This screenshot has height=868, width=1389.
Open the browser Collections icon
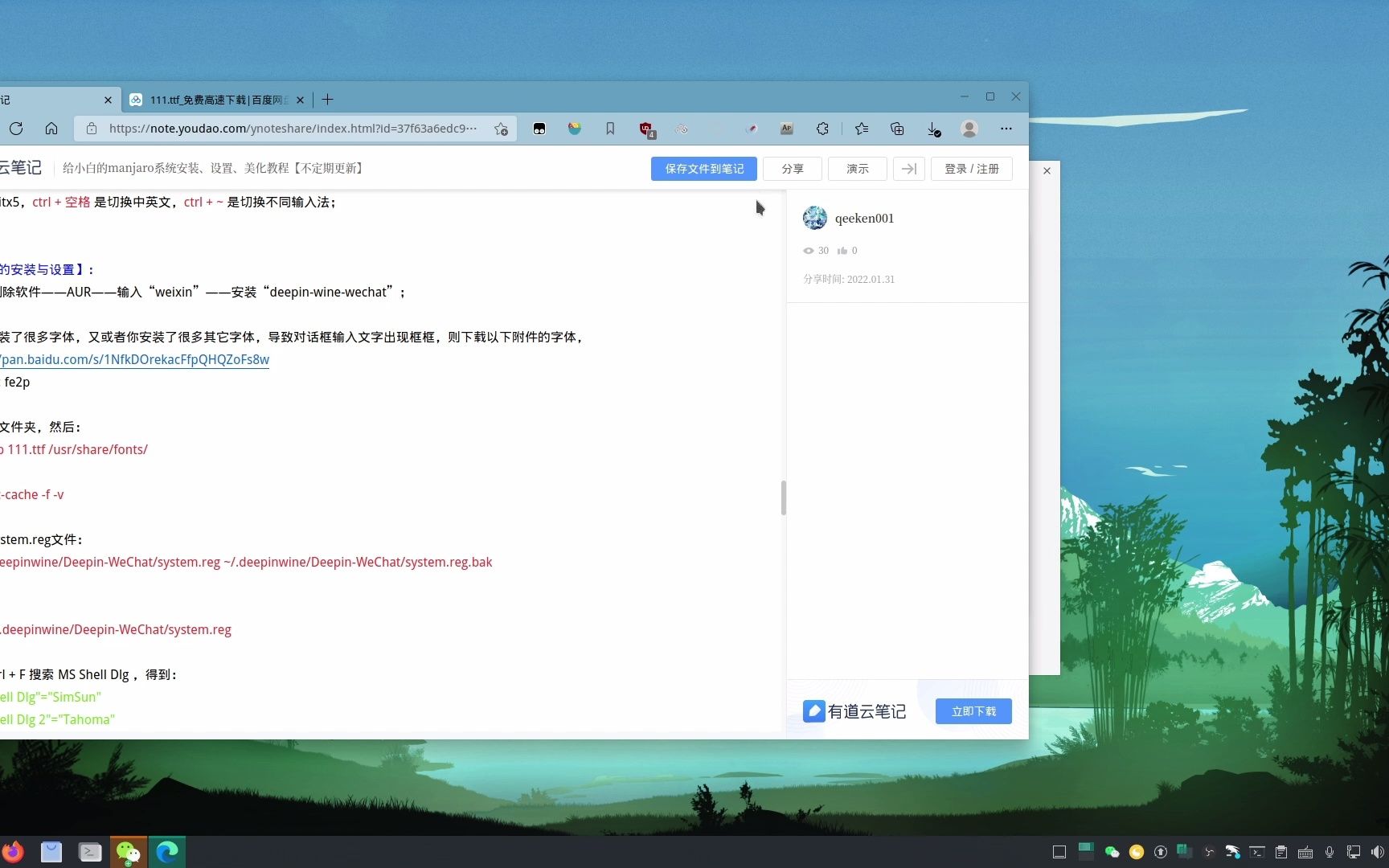click(897, 129)
